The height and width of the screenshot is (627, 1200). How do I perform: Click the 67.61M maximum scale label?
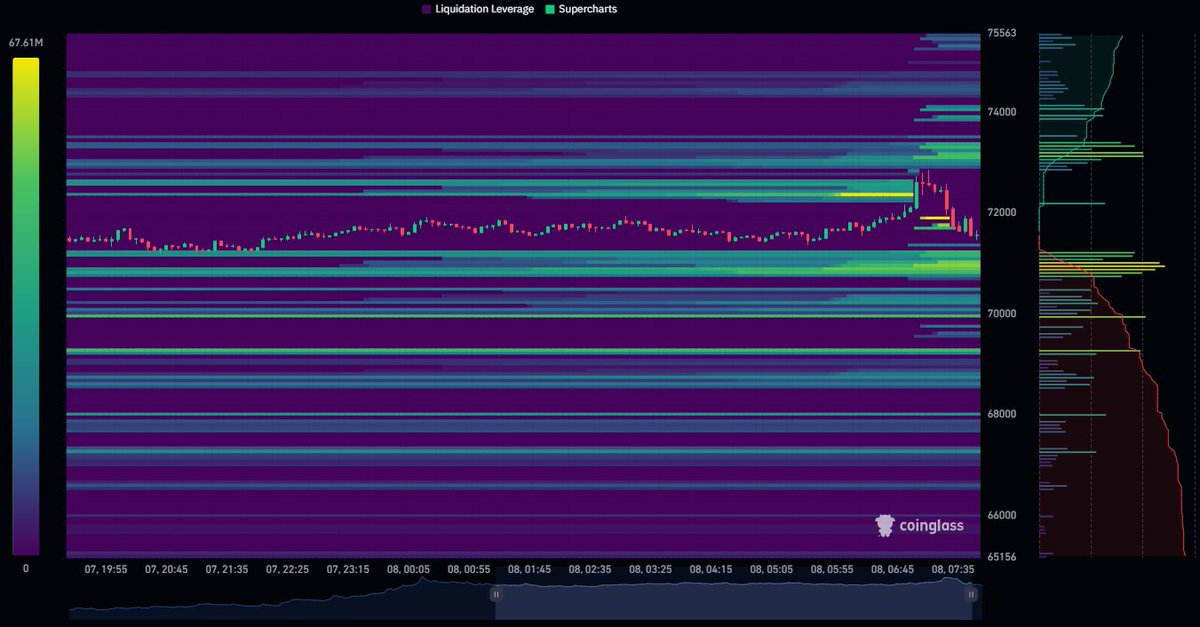pos(25,43)
